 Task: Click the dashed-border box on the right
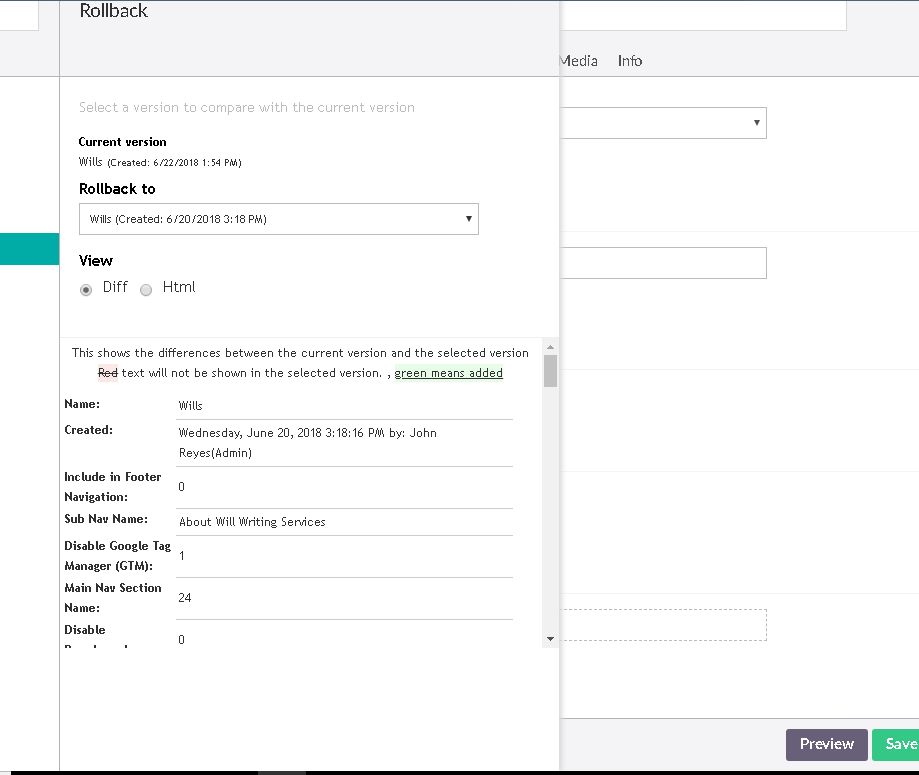663,625
